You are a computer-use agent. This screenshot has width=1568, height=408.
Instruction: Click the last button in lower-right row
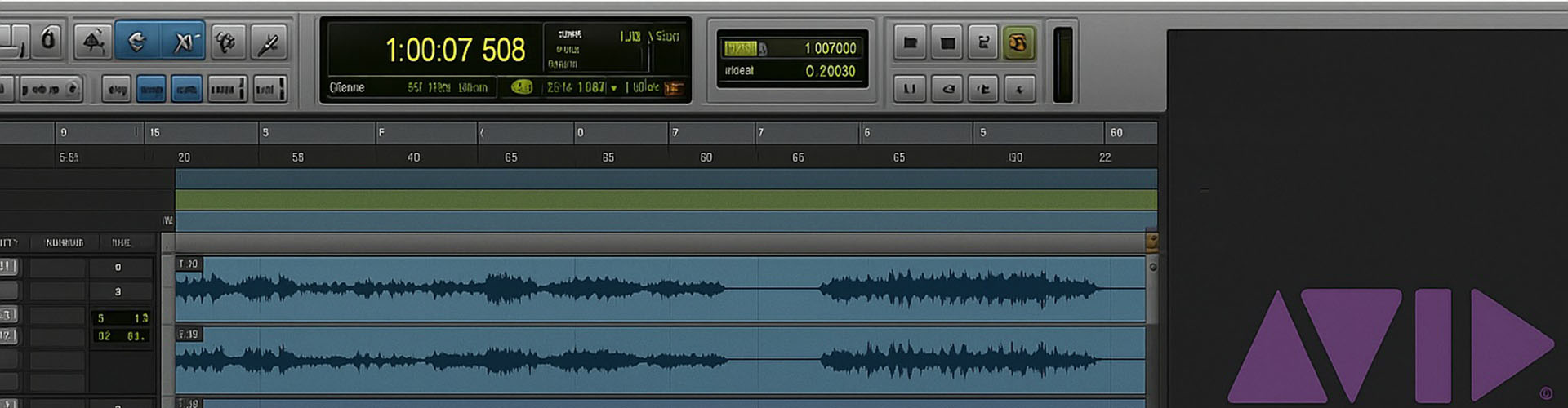[1019, 89]
